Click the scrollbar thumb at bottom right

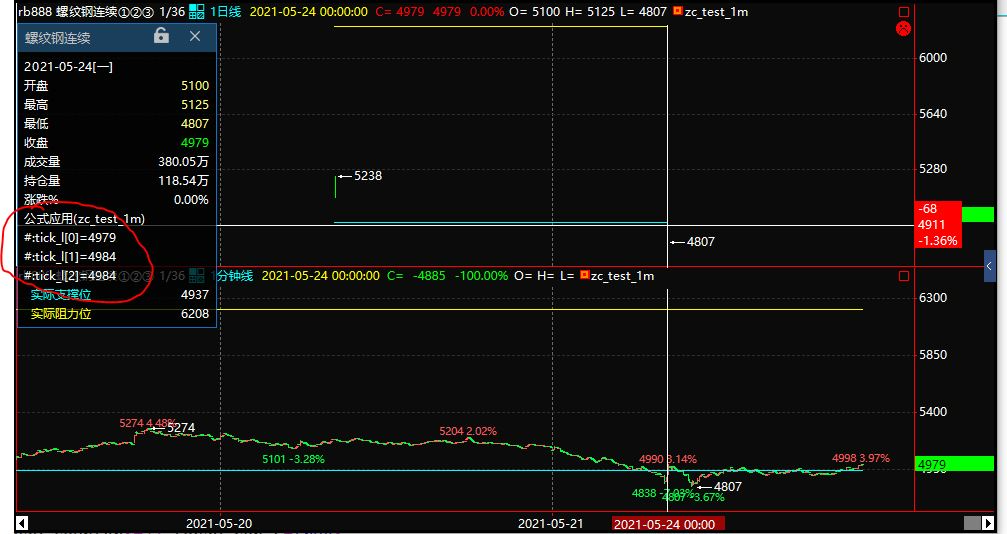click(969, 524)
